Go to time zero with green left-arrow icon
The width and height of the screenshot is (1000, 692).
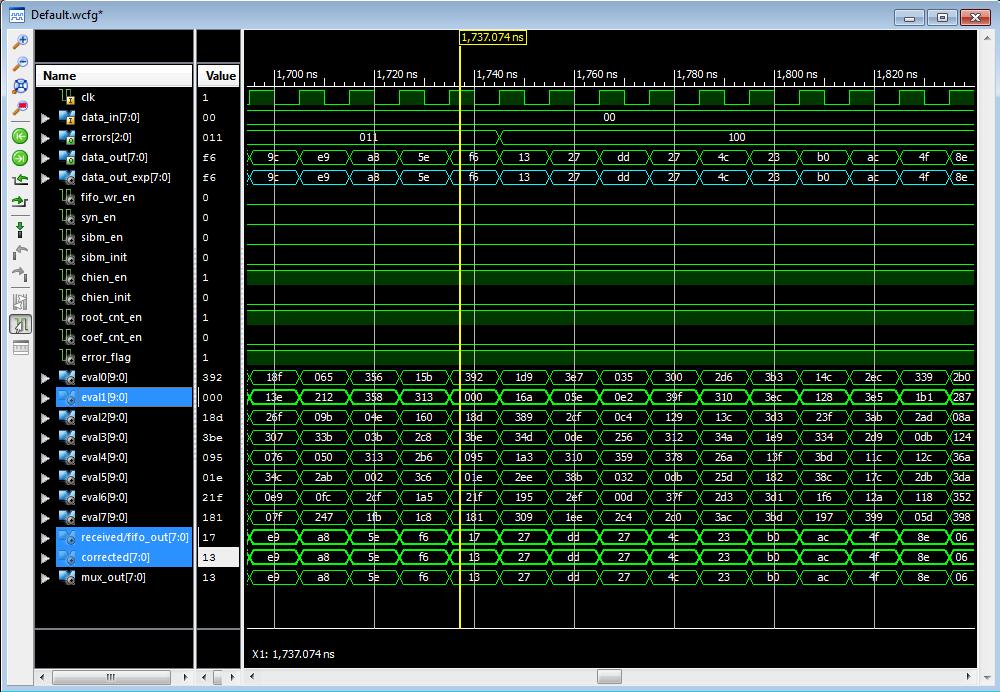(20, 135)
